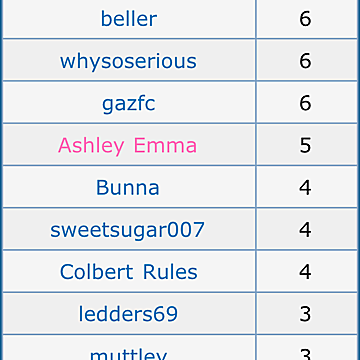Viewport: 360px width, 360px height.
Task: Click the gazfc username link
Action: [129, 104]
